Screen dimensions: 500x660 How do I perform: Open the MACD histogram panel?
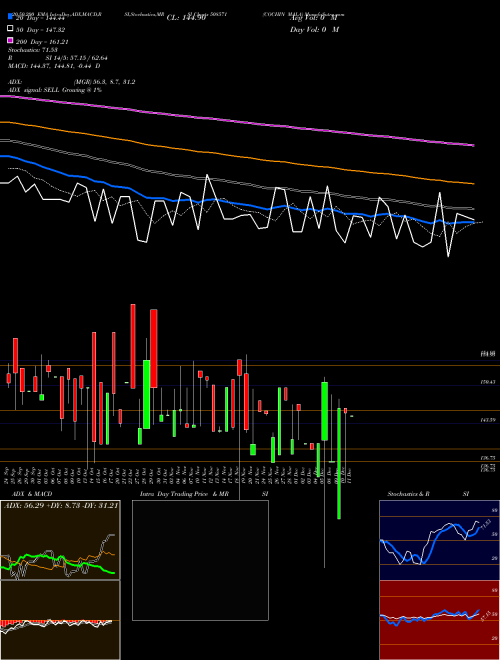point(60,620)
